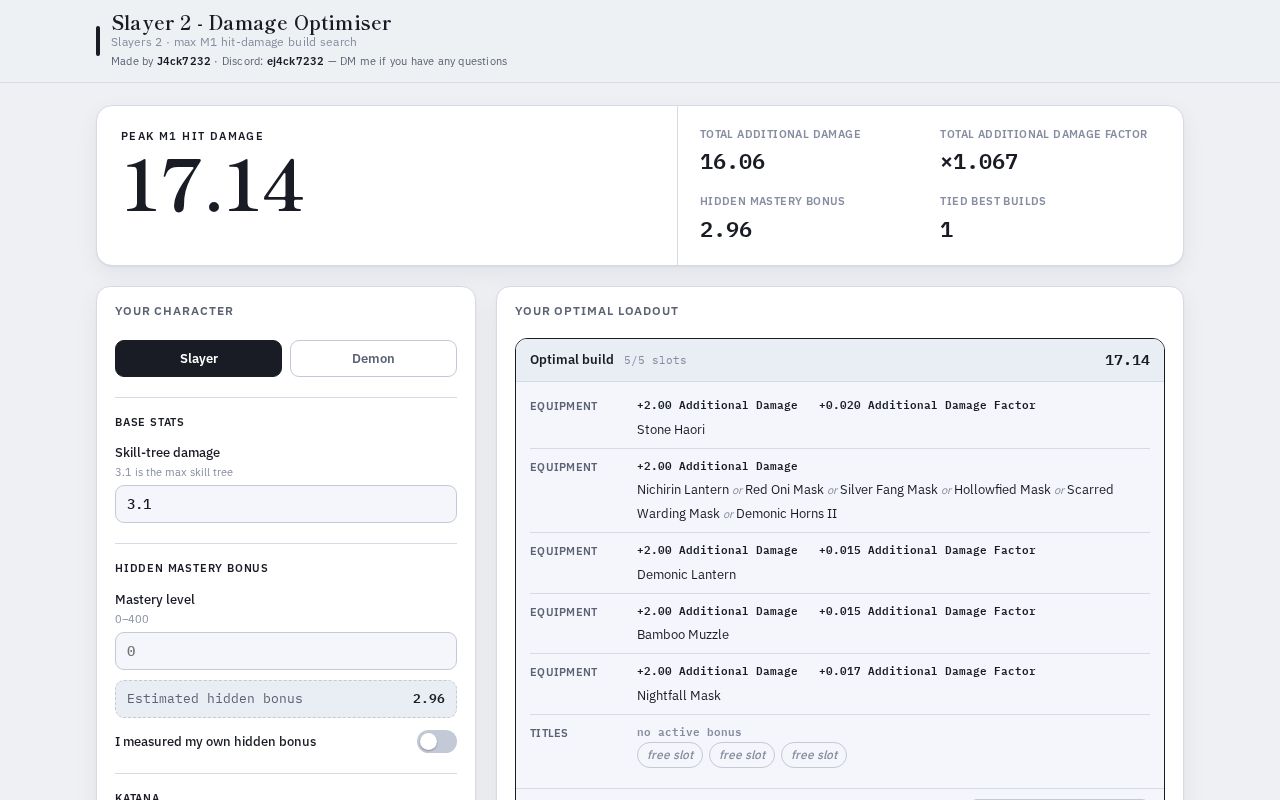Click the Demonic Horns II option
Screen dimensions: 1280x800
pos(786,513)
